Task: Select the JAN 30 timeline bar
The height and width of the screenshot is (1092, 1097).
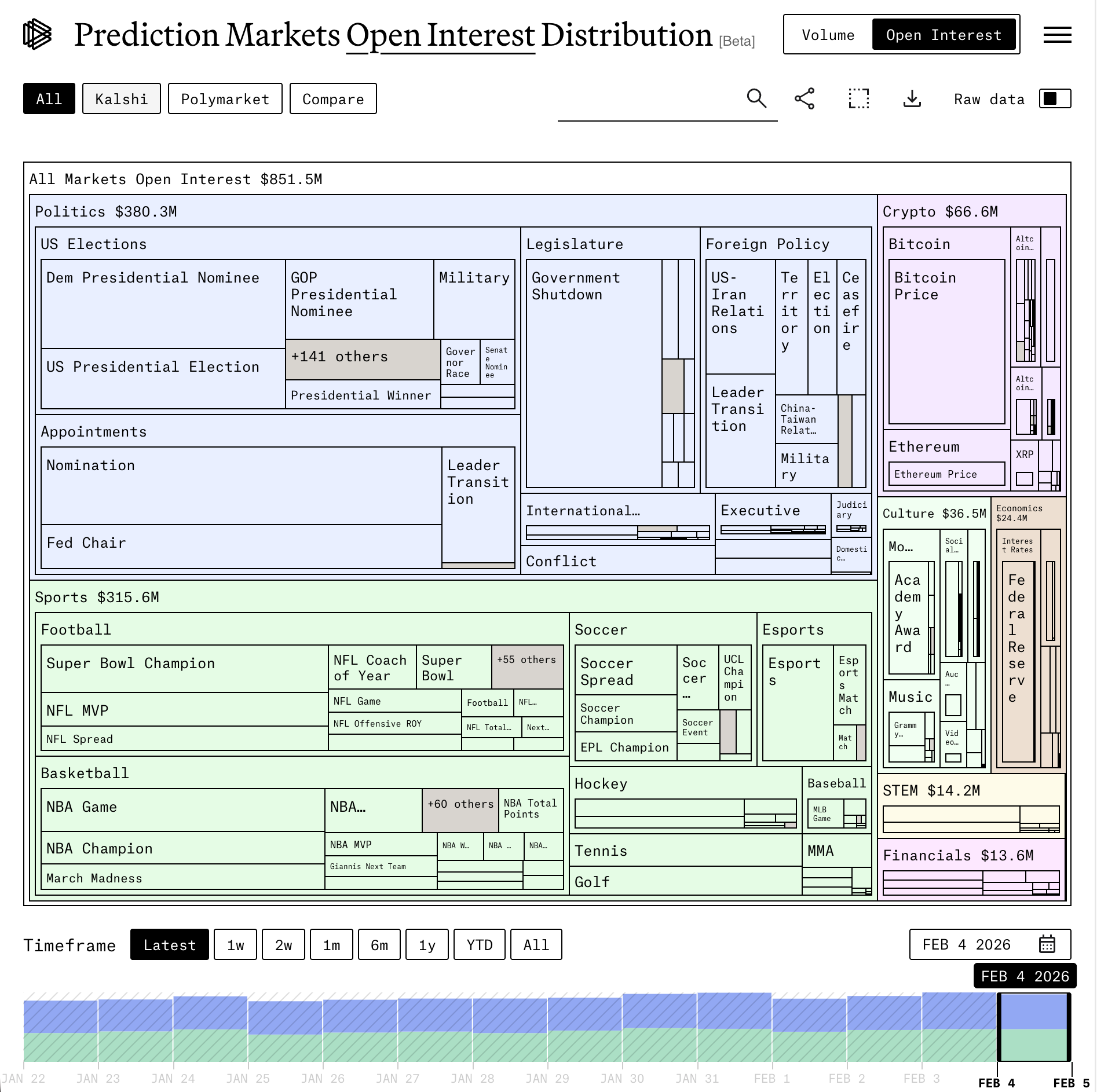Action: point(660,1028)
